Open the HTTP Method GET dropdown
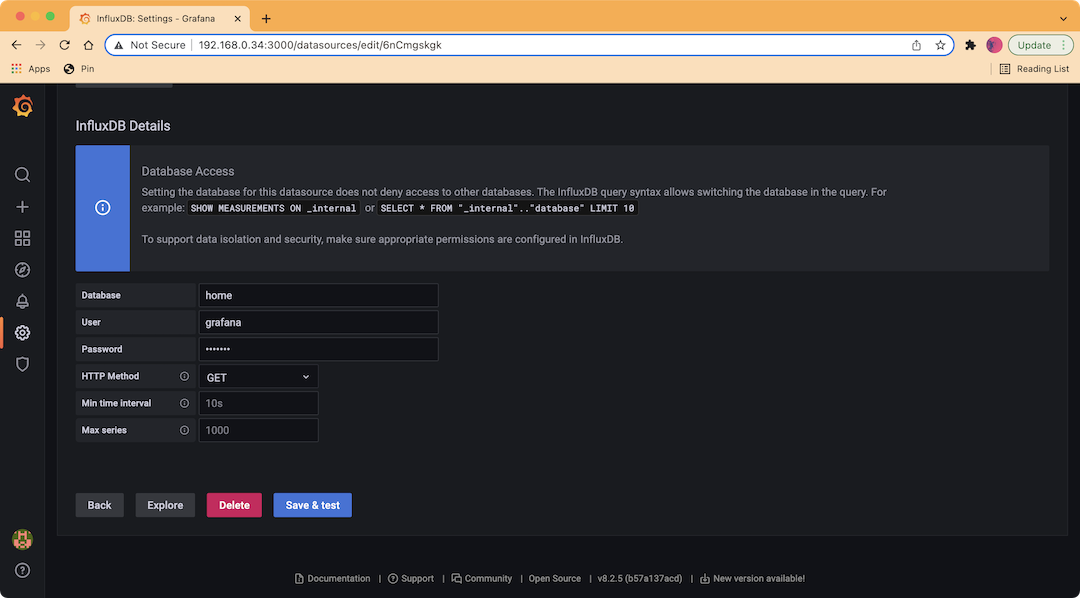This screenshot has height=598, width=1080. click(258, 376)
